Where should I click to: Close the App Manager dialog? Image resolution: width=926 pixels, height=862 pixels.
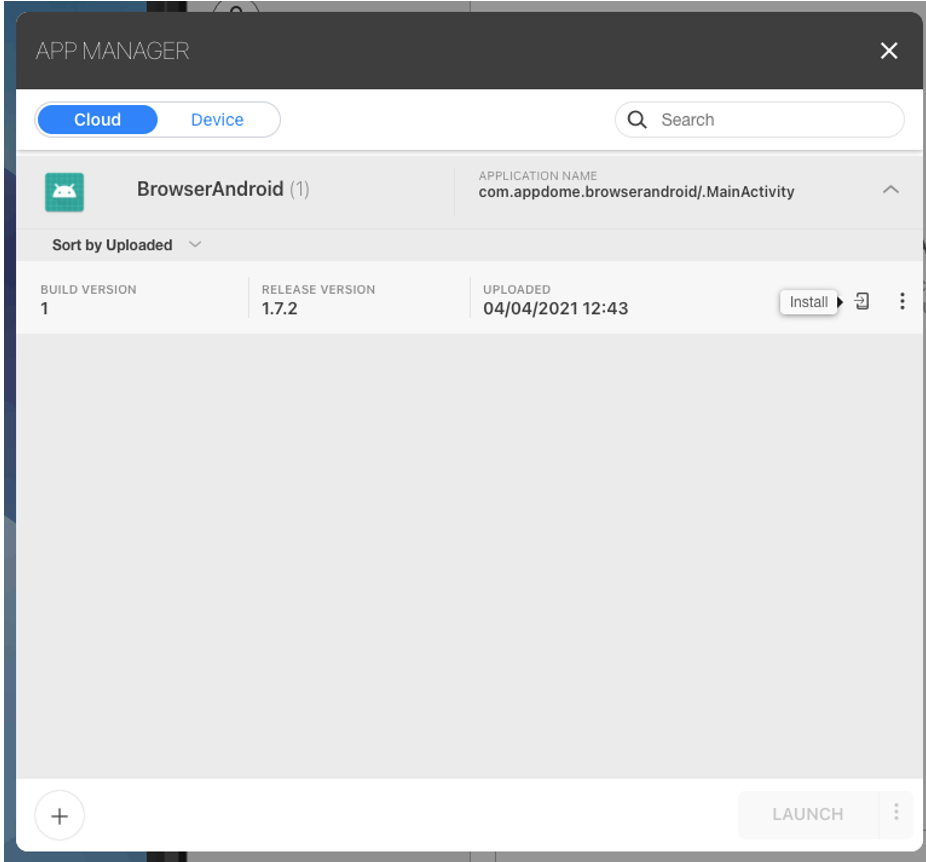[888, 51]
